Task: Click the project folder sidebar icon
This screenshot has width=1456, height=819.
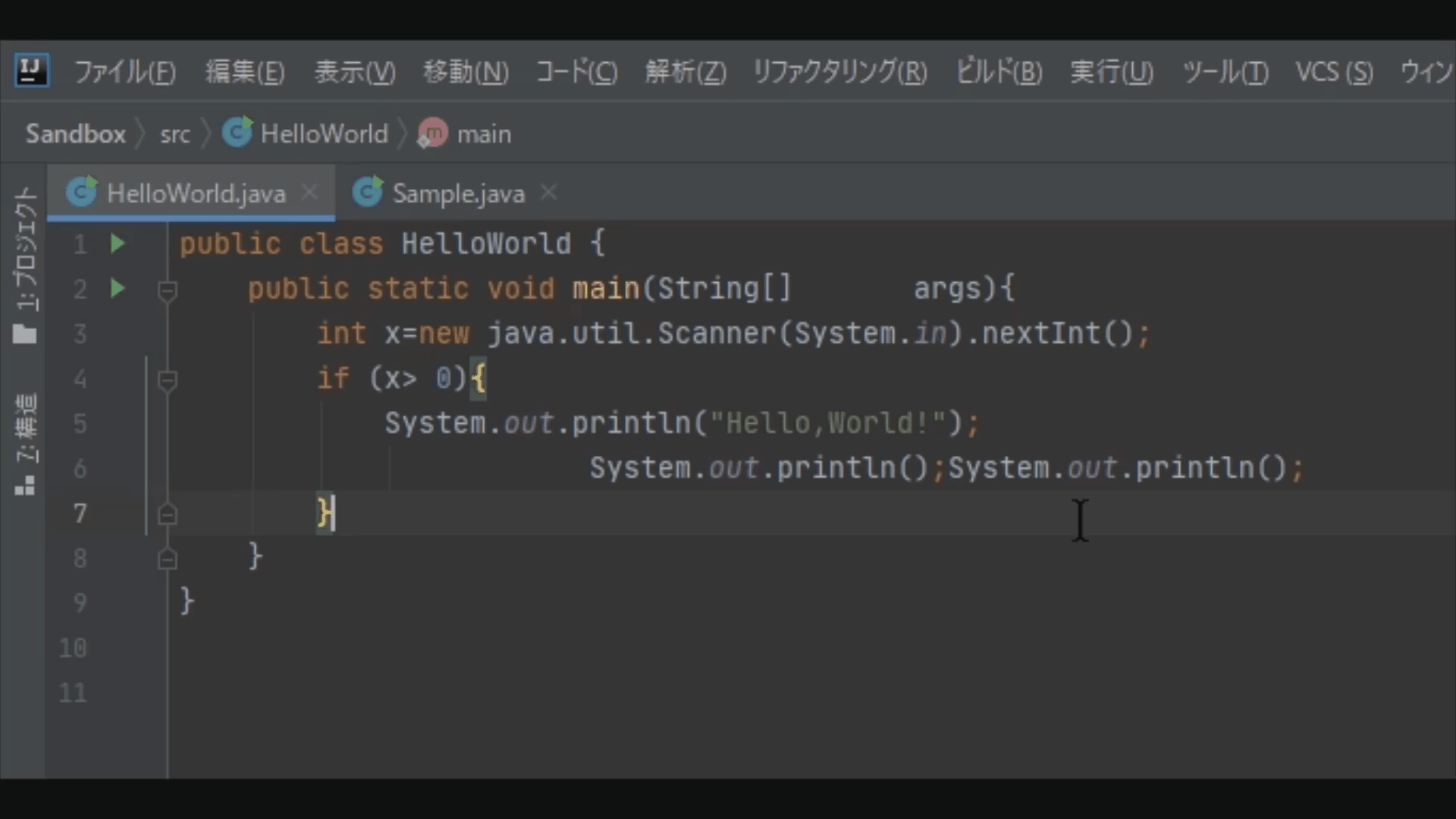Action: click(25, 334)
